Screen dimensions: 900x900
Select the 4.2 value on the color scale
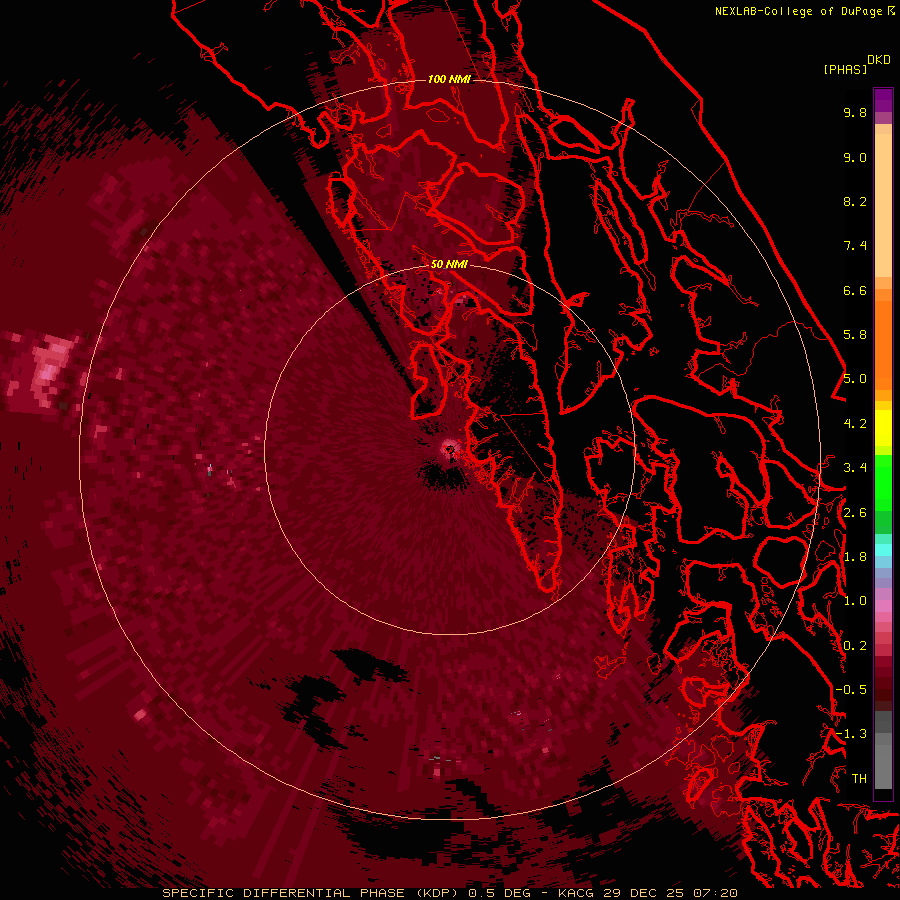coord(855,424)
